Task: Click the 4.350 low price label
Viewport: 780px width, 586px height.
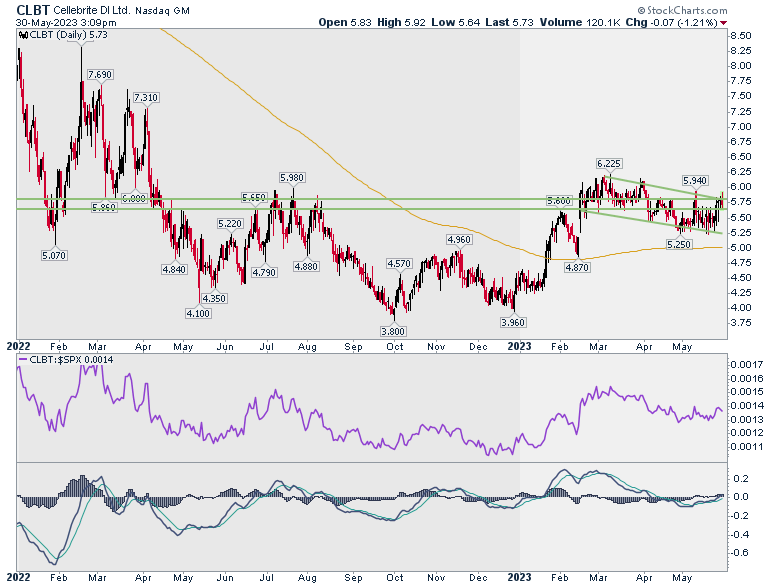Action: [214, 298]
